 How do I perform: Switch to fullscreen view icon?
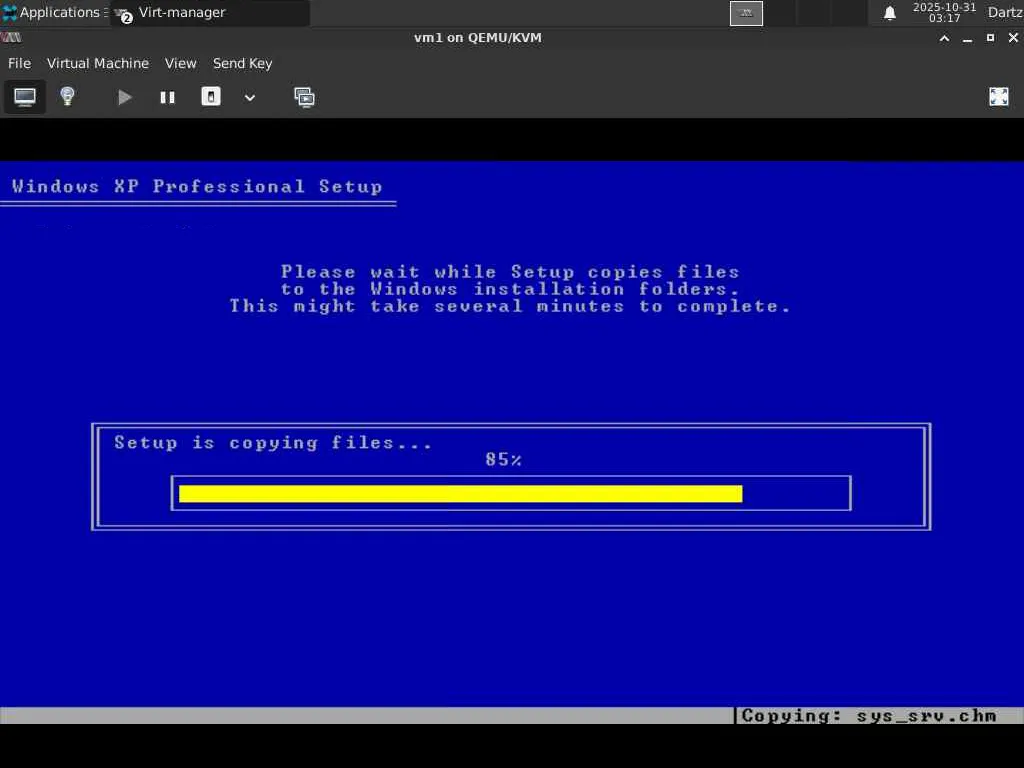tap(999, 97)
